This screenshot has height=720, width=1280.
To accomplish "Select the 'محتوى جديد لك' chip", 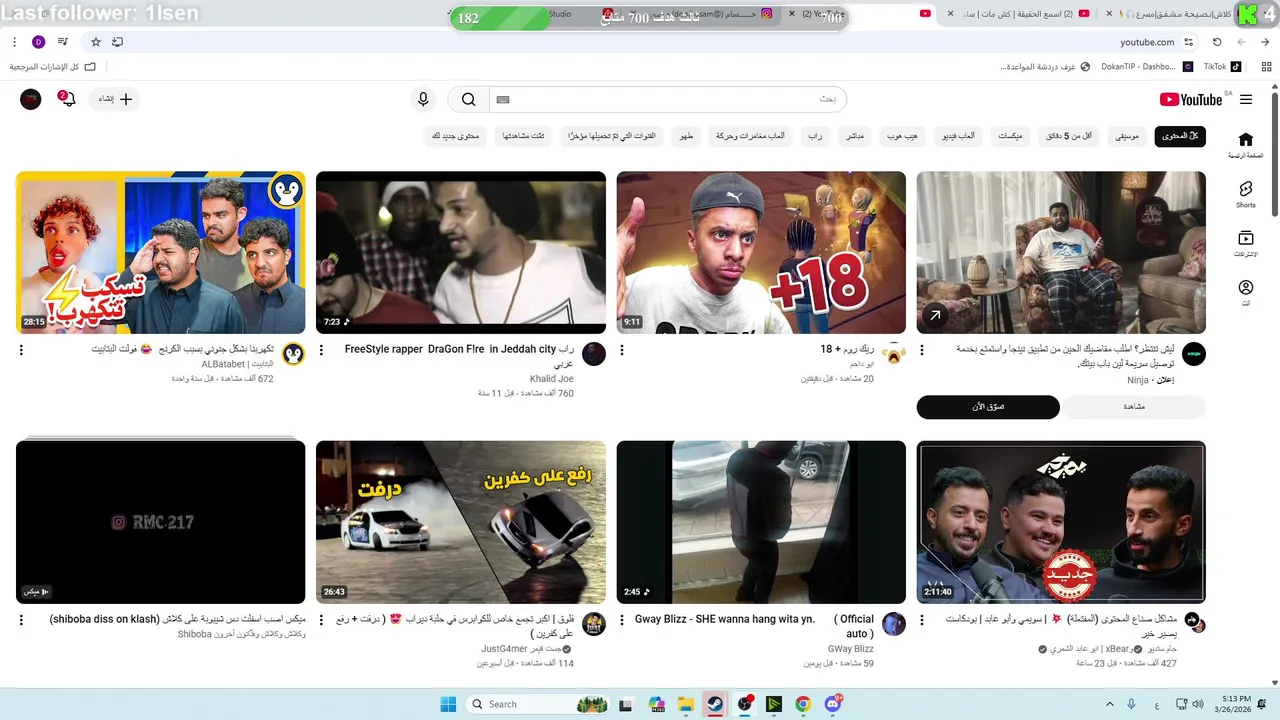I will 455,136.
